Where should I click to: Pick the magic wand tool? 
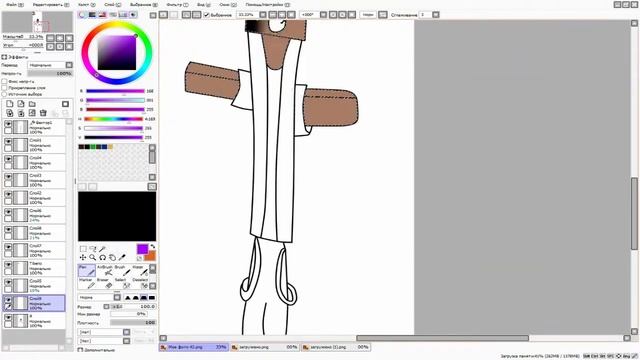102,249
